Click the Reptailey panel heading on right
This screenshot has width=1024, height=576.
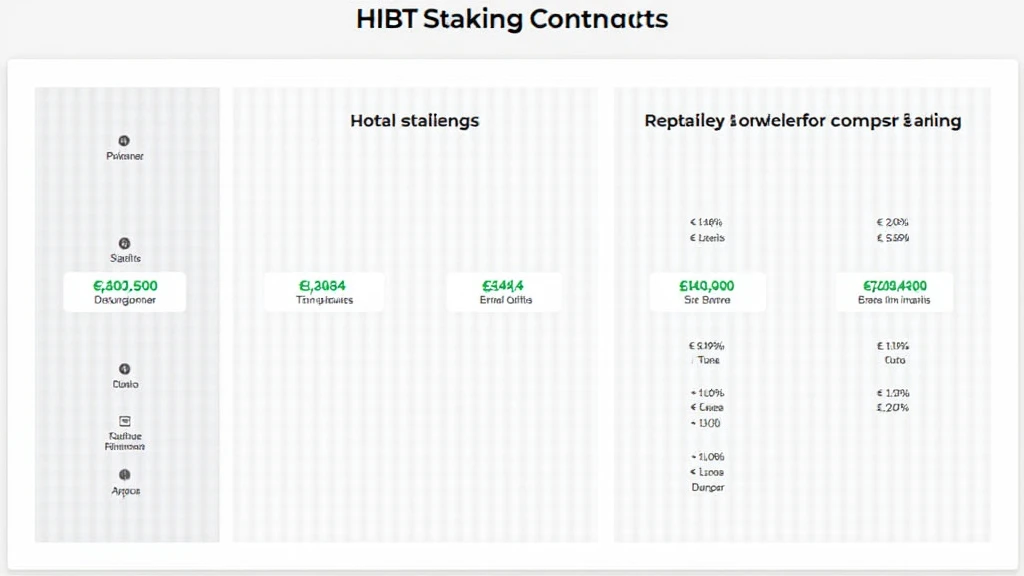click(x=803, y=121)
